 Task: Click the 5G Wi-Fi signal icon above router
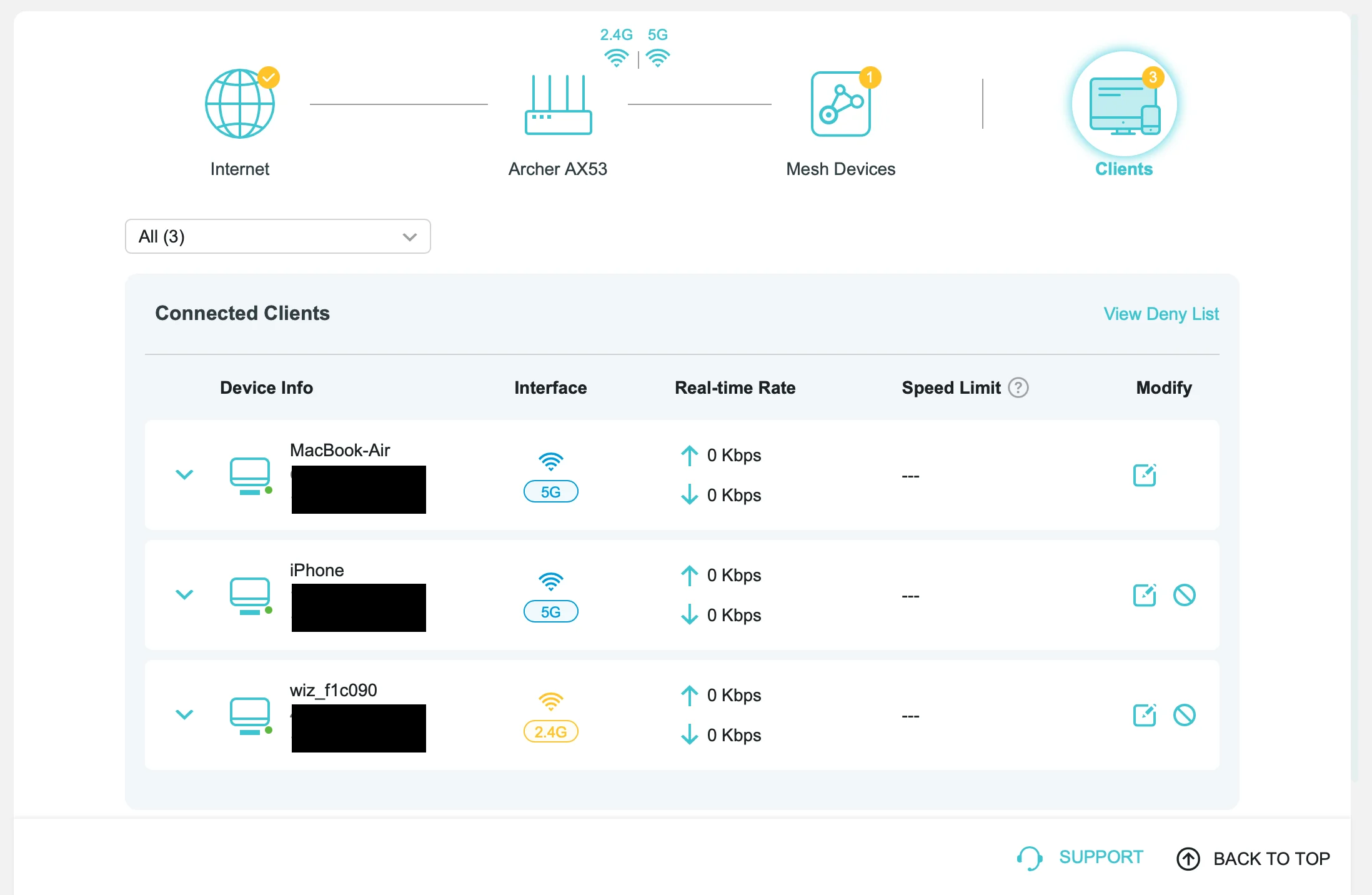click(x=658, y=58)
